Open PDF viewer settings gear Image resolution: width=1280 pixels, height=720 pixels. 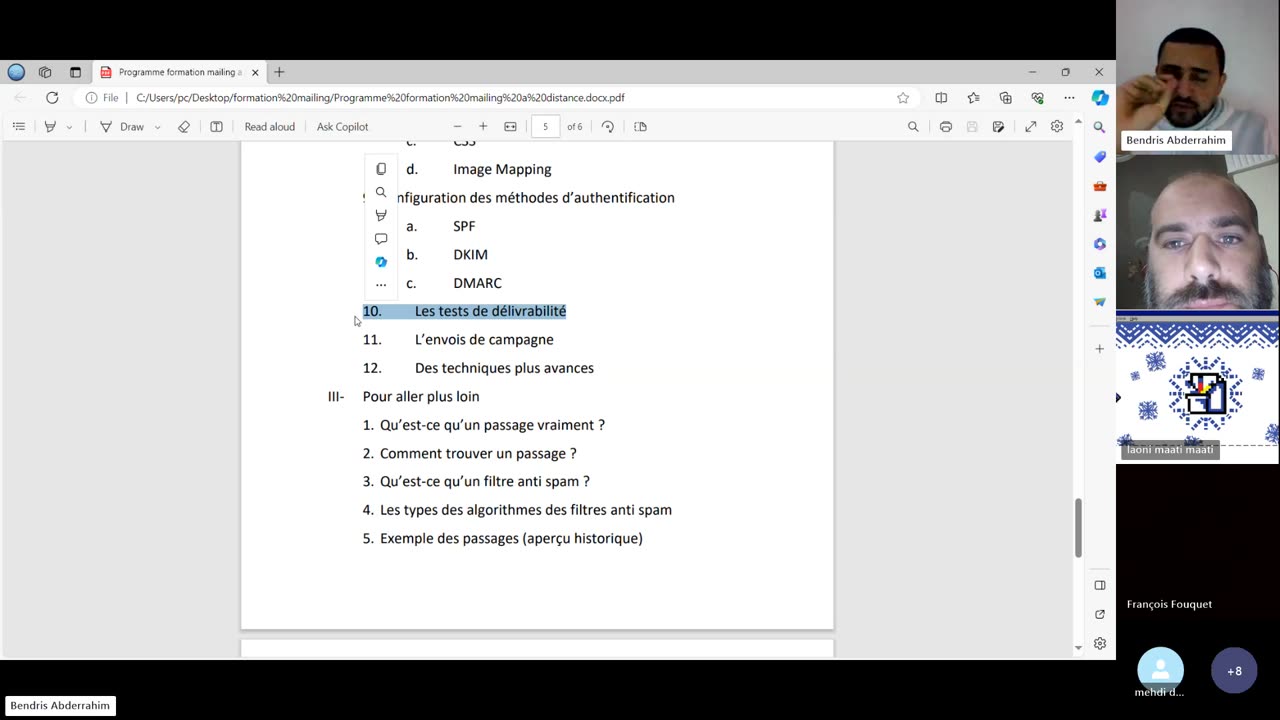tap(1057, 127)
